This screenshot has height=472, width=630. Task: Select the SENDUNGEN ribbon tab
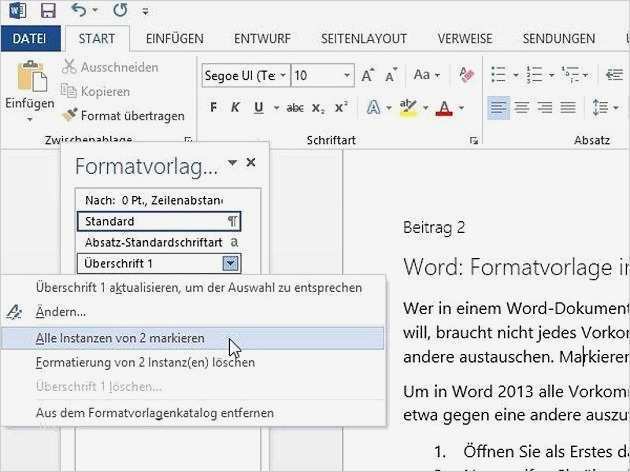pyautogui.click(x=558, y=39)
